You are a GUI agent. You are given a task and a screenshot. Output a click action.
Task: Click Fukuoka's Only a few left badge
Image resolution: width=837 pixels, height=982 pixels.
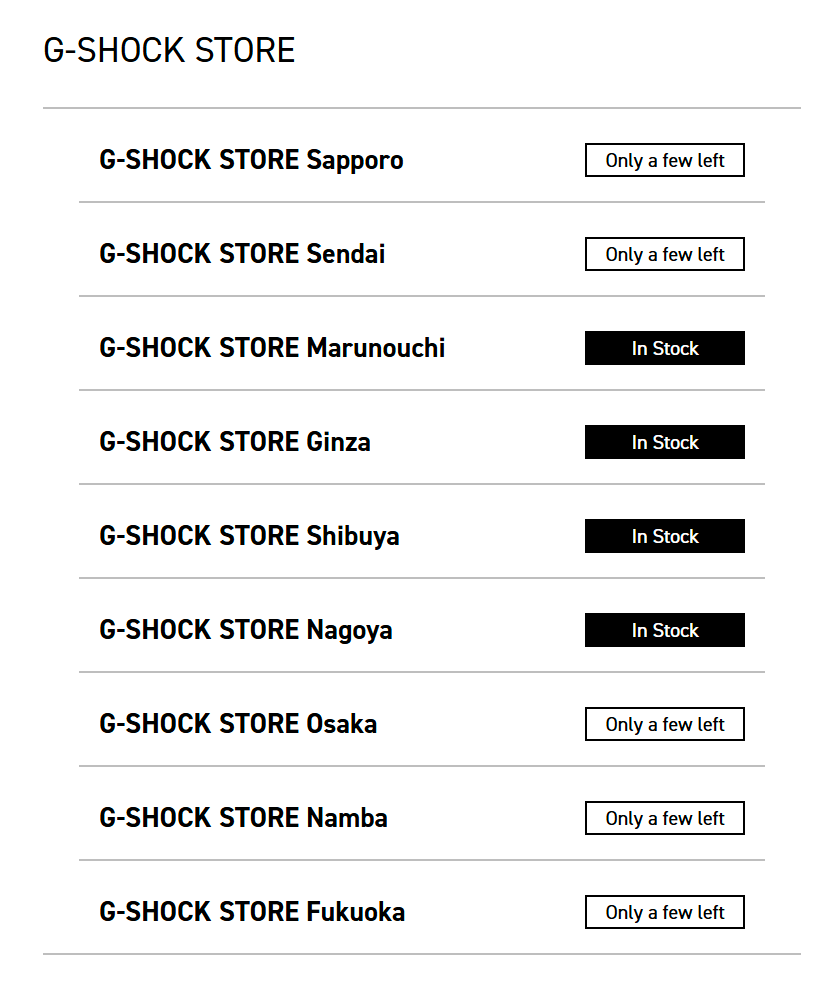(665, 912)
